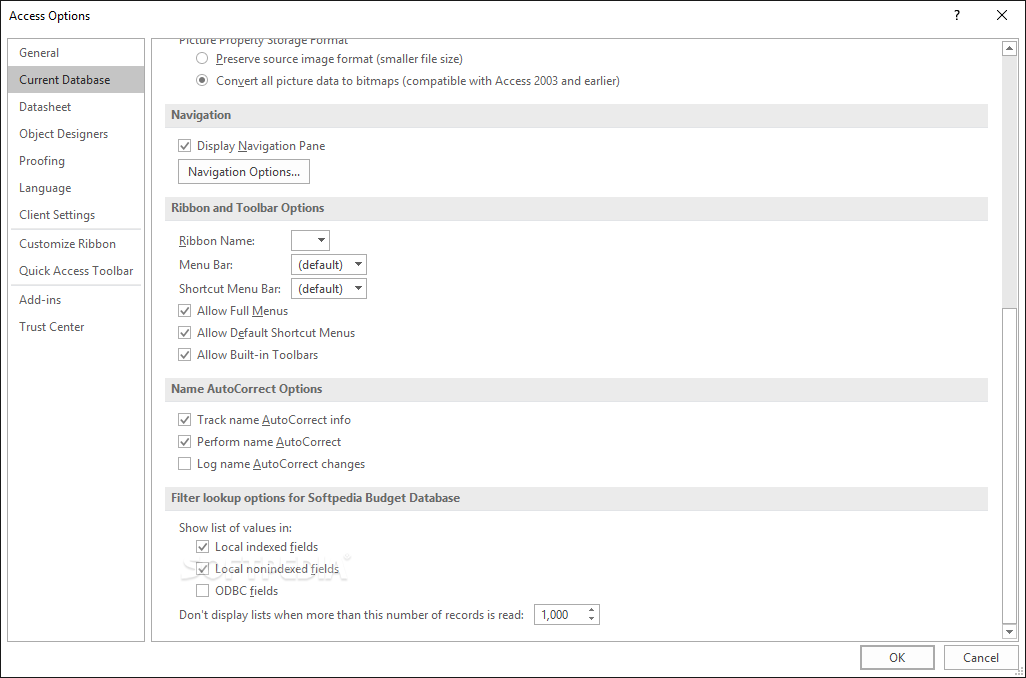
Task: Disable Allow Built-in Toolbars
Action: tap(185, 355)
